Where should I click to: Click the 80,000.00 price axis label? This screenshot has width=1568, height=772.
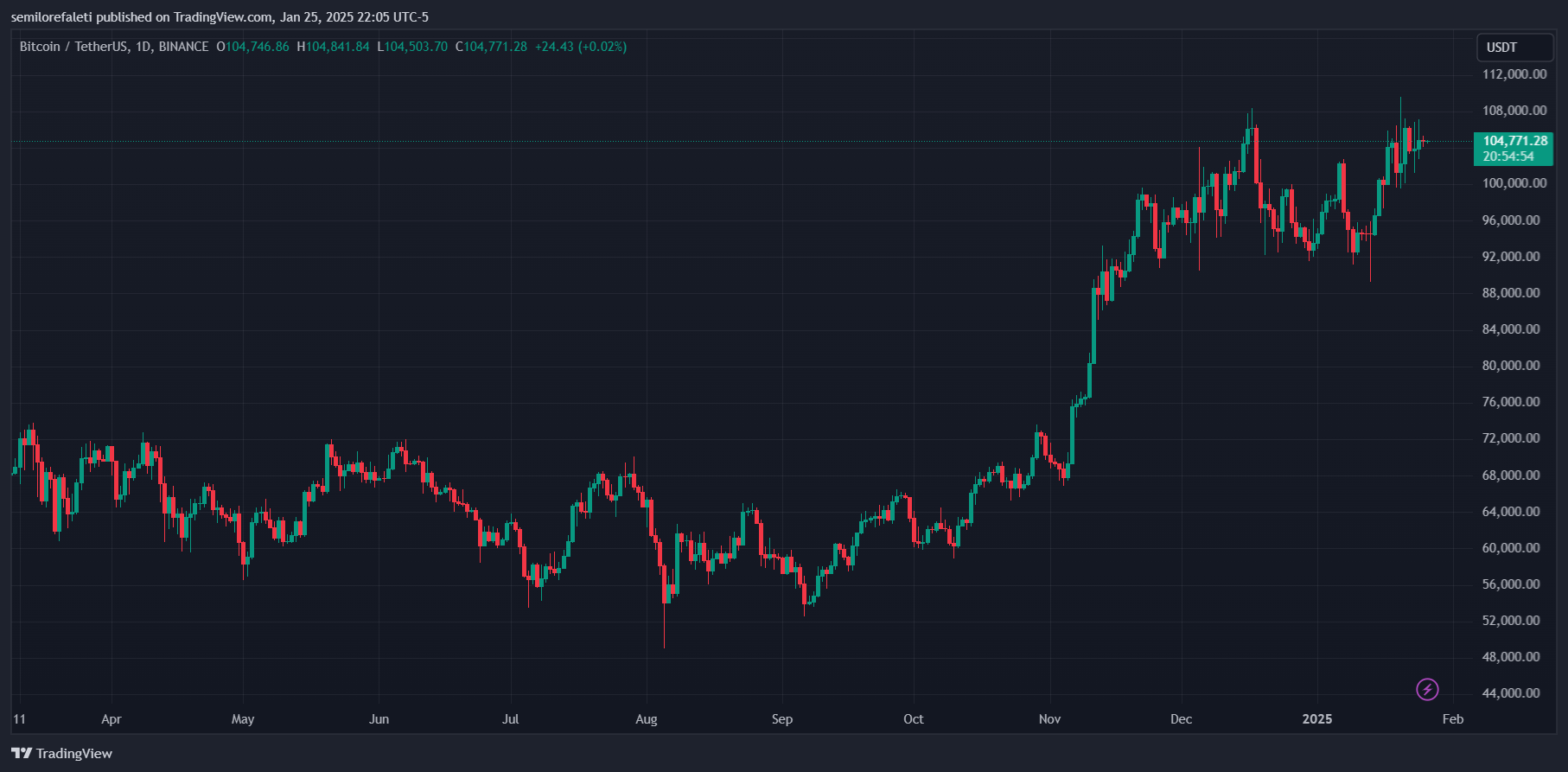pos(1511,366)
